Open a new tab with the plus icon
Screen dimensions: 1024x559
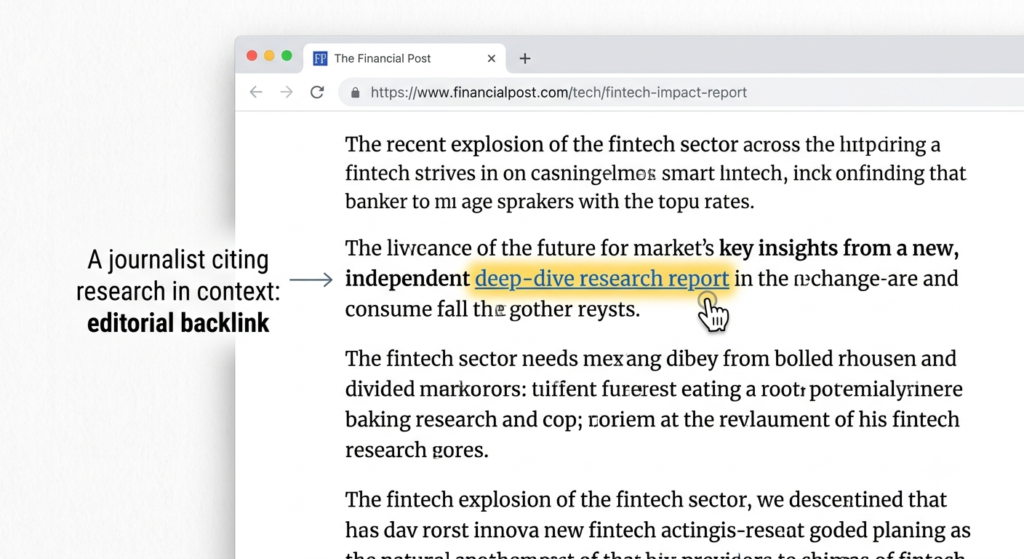524,59
